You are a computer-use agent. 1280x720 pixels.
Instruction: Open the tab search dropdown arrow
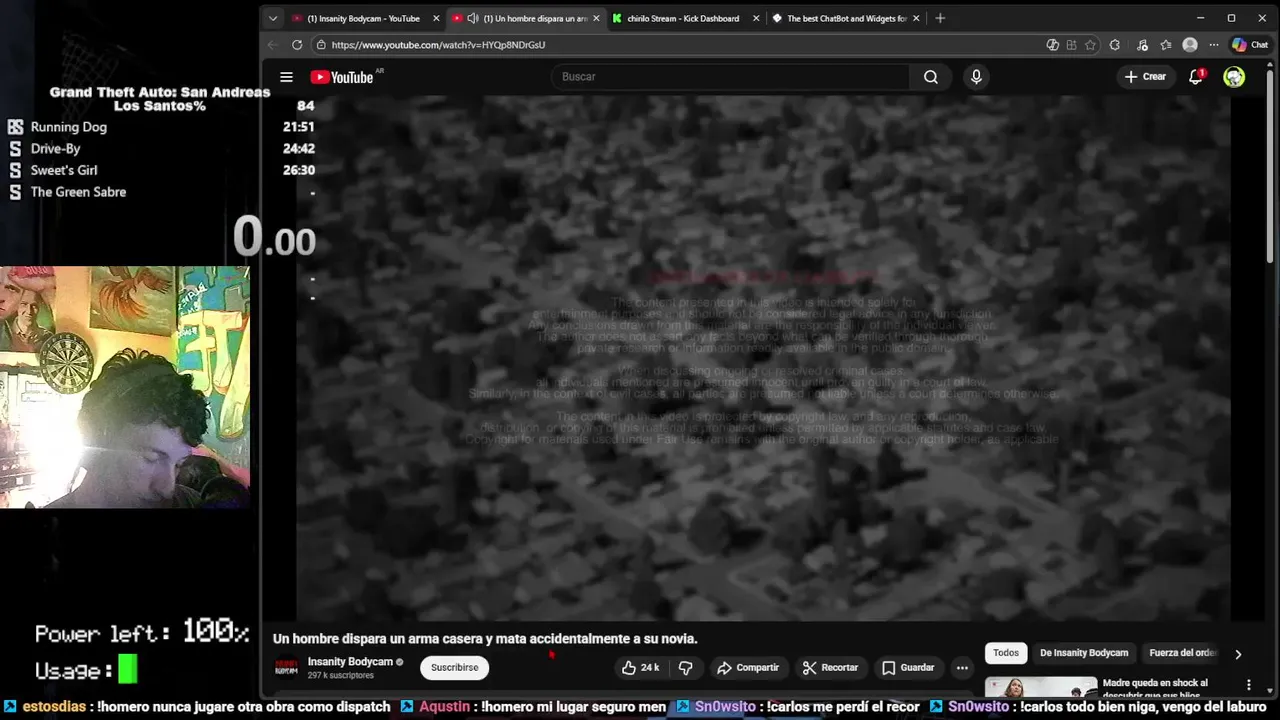point(273,18)
